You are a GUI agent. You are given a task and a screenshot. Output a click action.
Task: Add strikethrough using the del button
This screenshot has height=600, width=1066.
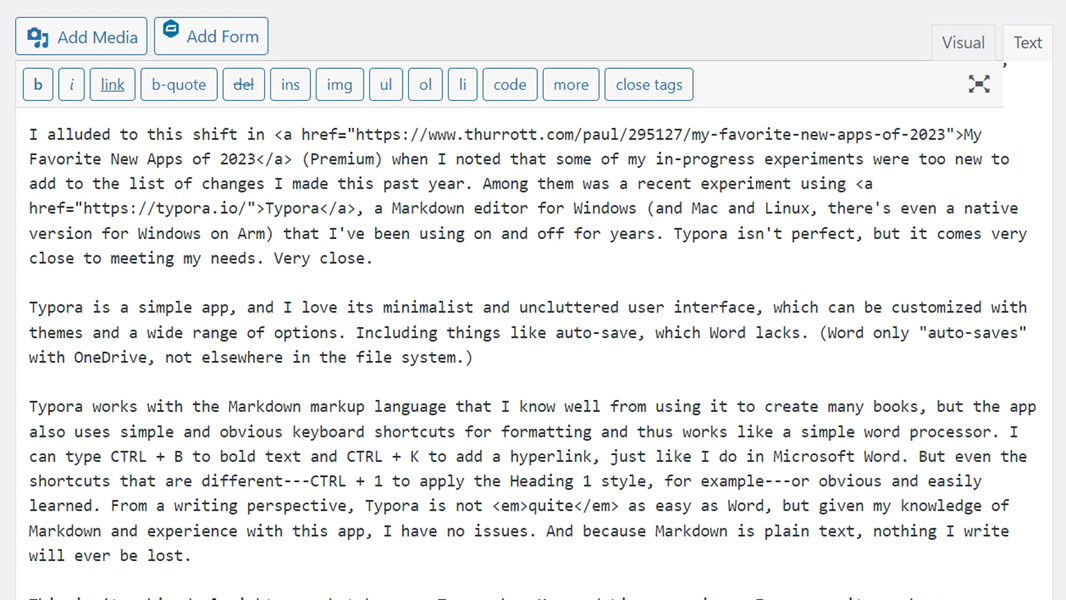click(243, 85)
